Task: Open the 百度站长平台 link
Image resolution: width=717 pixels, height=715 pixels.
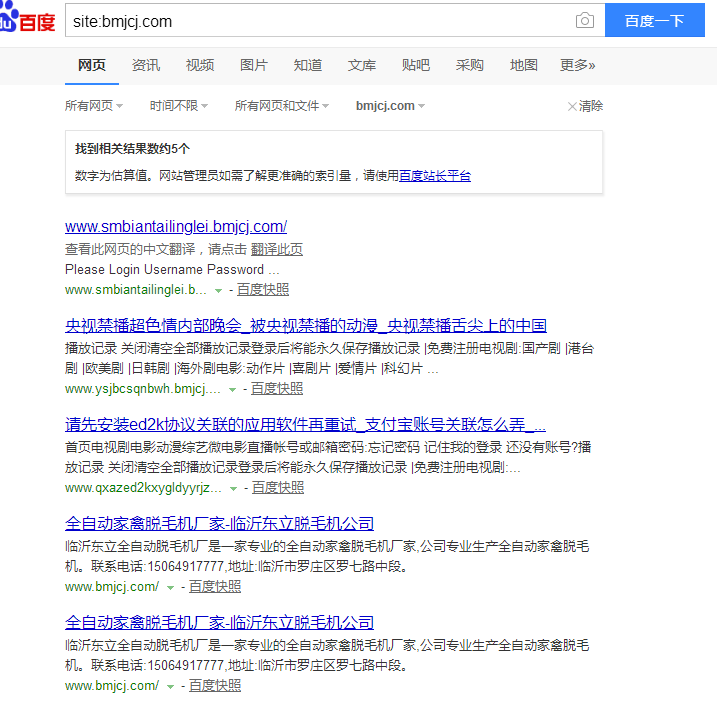Action: tap(435, 176)
